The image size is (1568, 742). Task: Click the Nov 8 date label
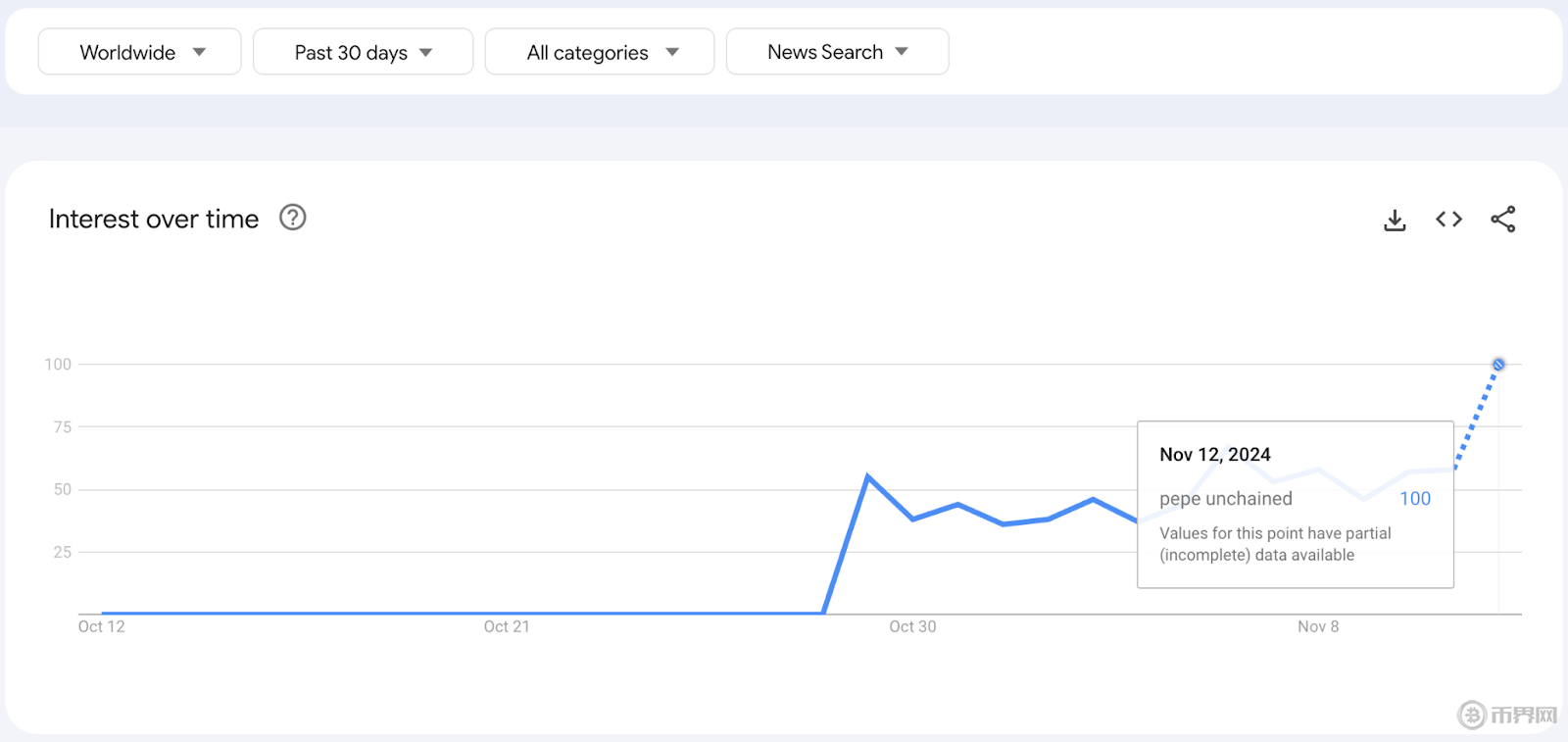point(1318,626)
